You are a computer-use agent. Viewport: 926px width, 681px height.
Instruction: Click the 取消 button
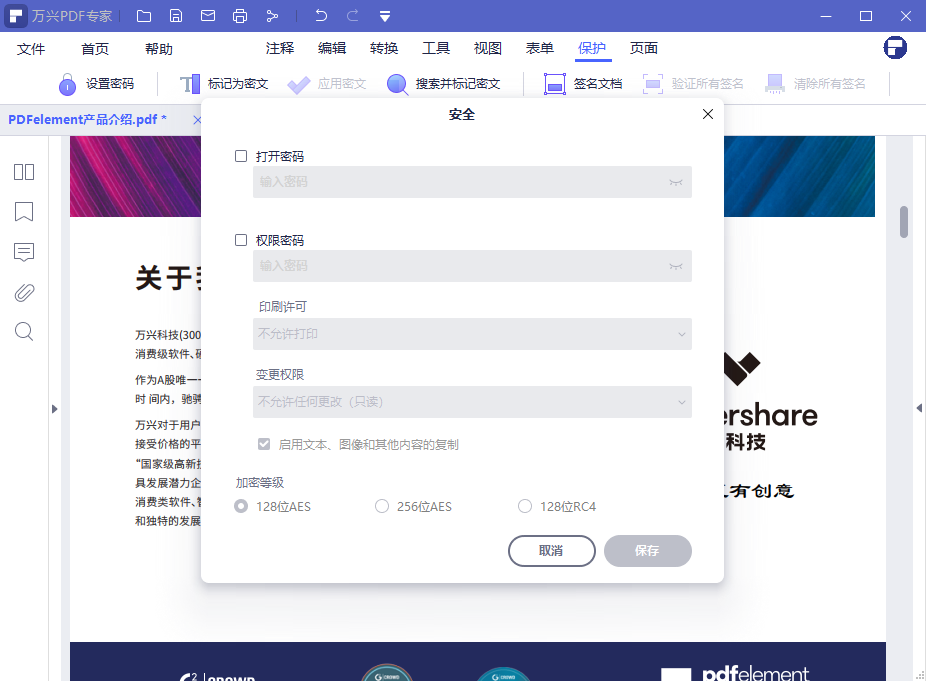(551, 551)
